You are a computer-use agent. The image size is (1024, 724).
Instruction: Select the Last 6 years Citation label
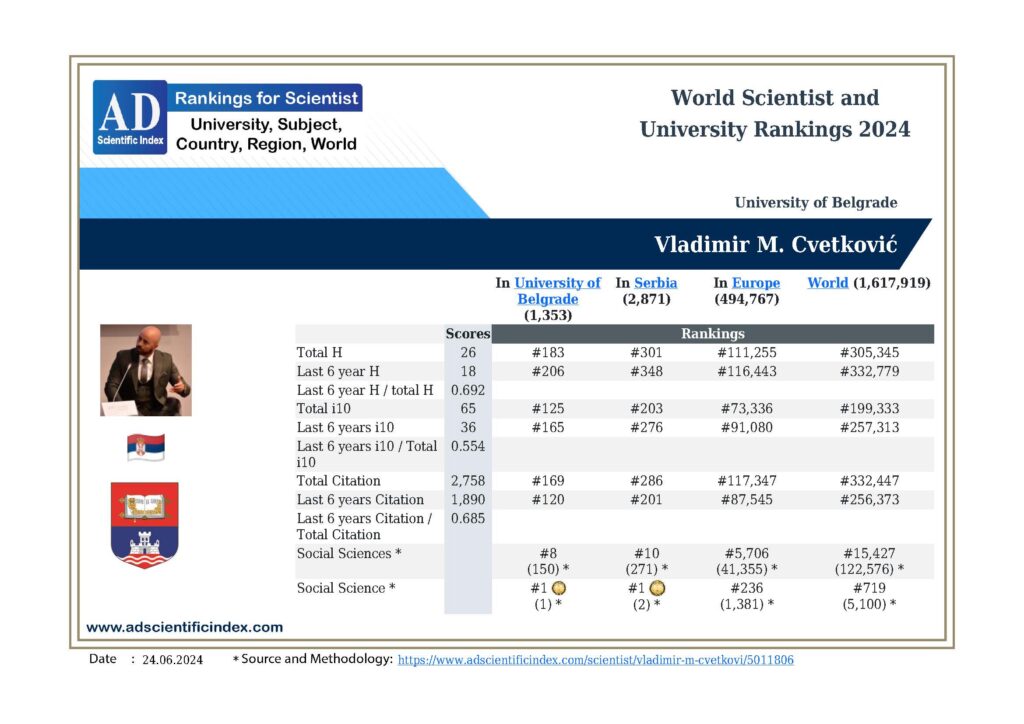(360, 500)
